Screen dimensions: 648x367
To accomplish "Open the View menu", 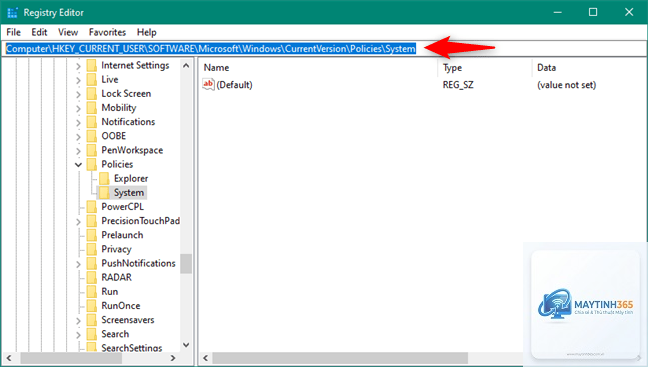I will 68,32.
